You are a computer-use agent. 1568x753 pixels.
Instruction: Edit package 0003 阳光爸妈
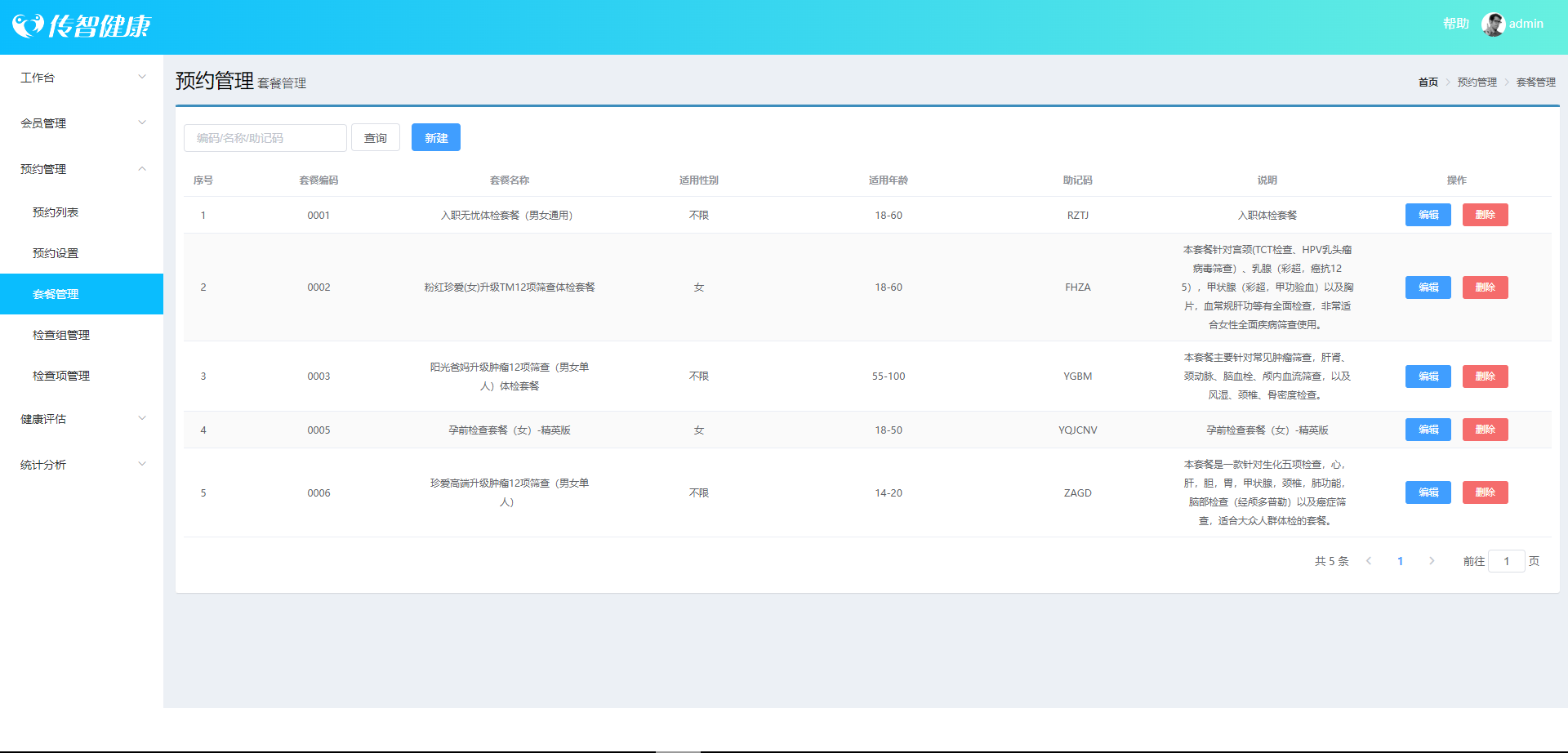[x=1428, y=376]
